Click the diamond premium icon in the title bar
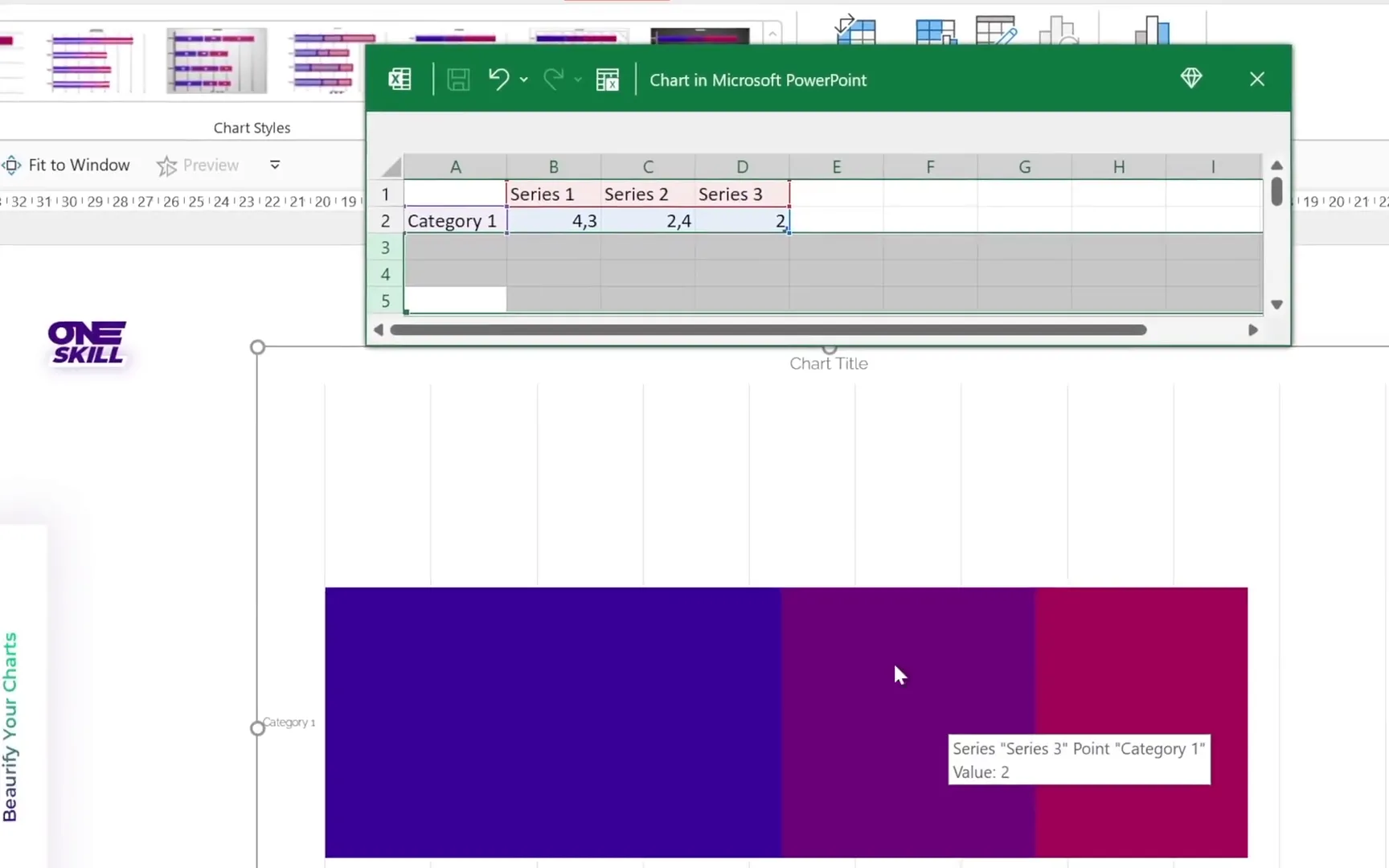The height and width of the screenshot is (868, 1389). (1191, 78)
